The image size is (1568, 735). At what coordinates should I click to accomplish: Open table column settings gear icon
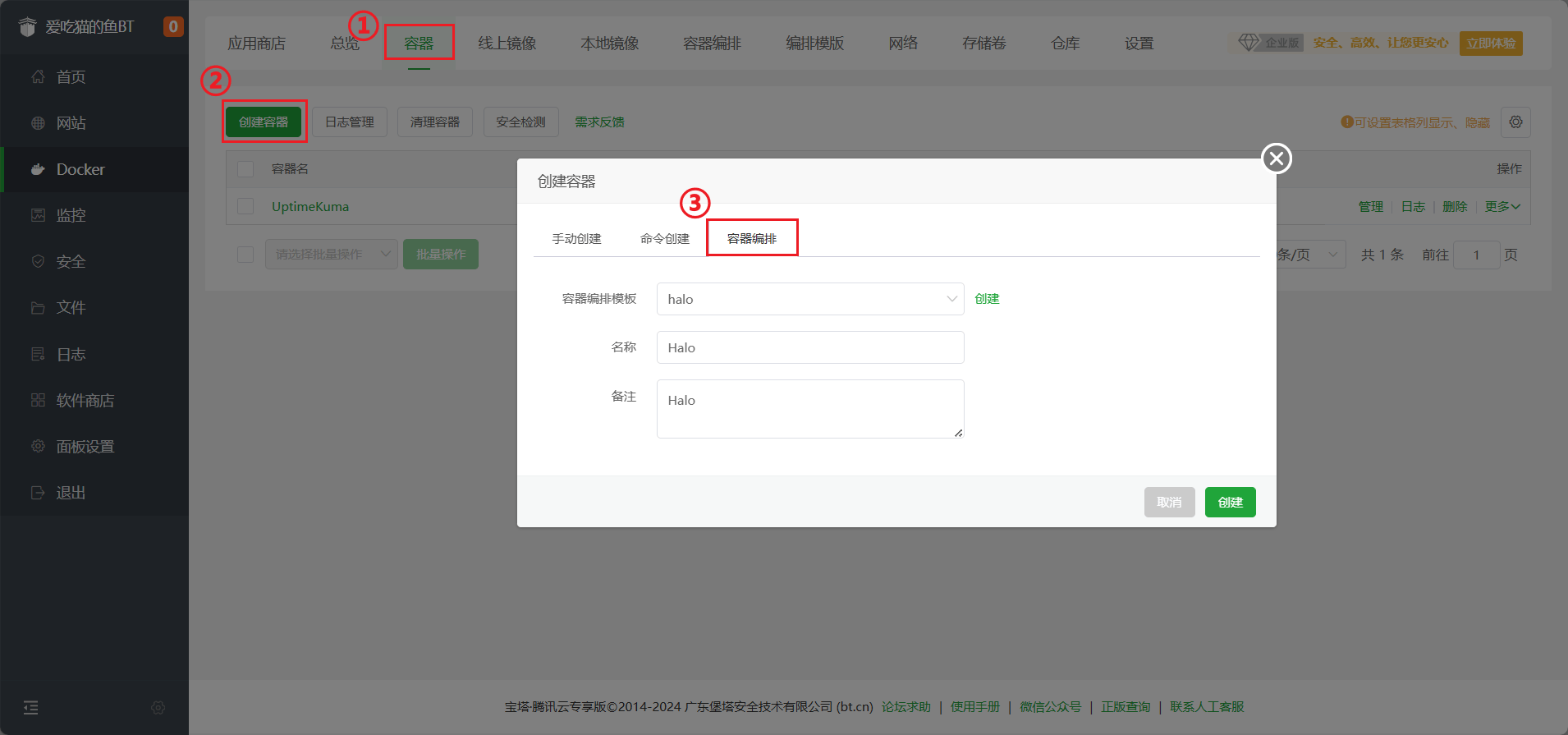1515,122
